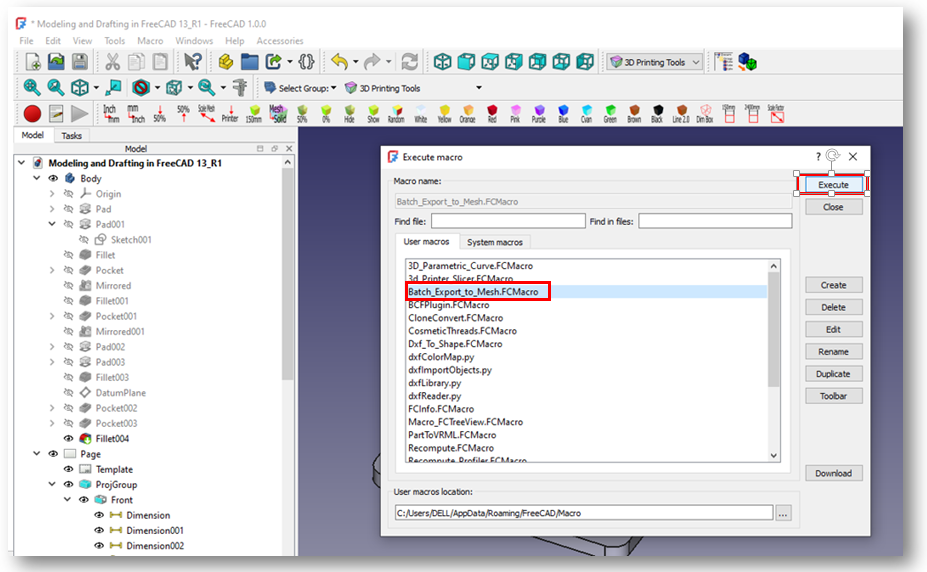Screen dimensions: 927x572
Task: Click the Cut scissors icon
Action: [x=114, y=62]
